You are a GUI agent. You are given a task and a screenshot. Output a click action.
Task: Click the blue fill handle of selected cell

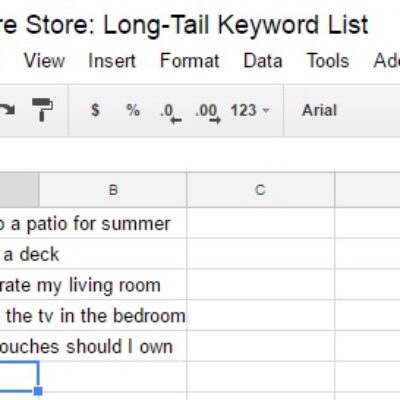coord(38,391)
